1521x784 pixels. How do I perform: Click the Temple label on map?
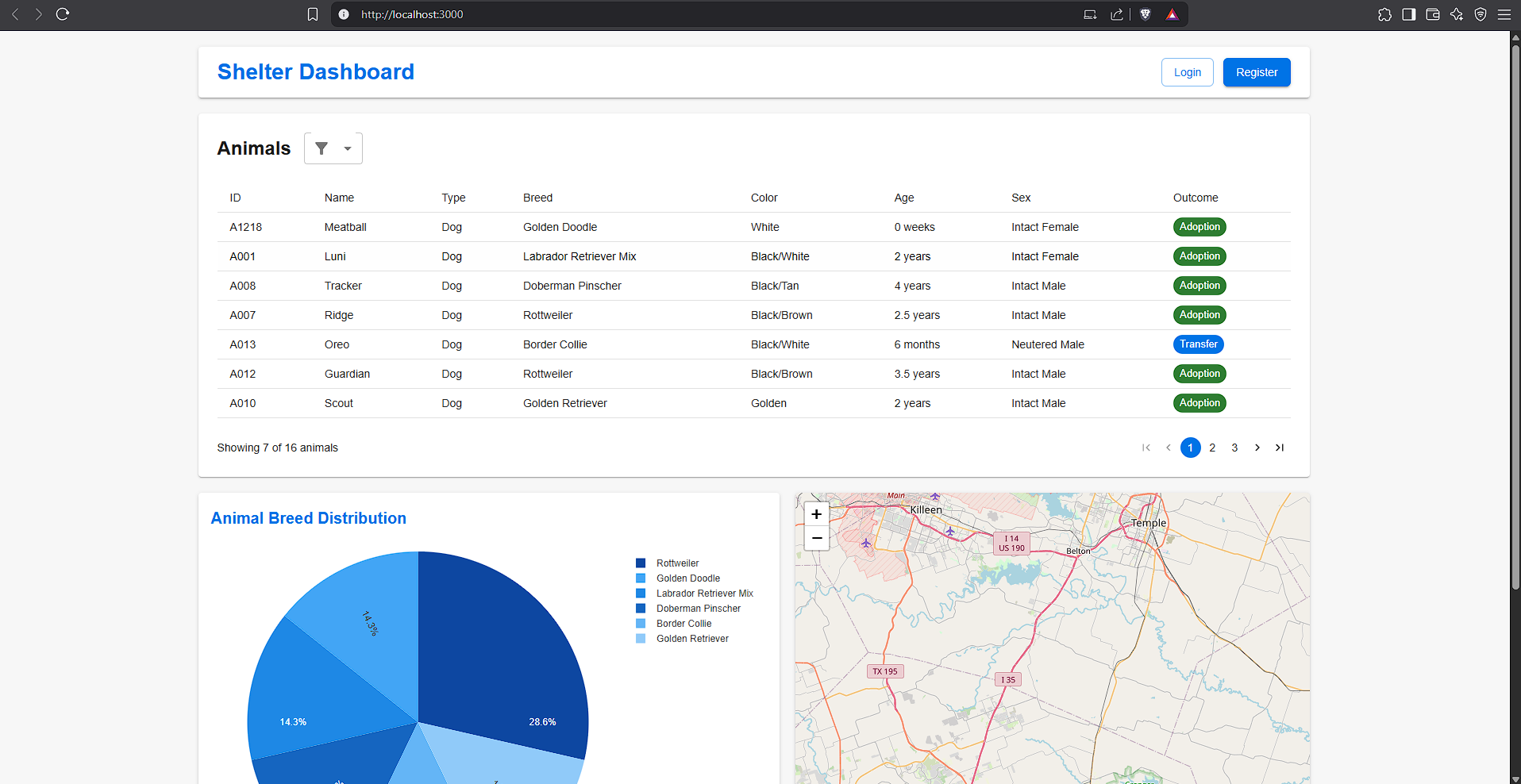pos(1149,523)
